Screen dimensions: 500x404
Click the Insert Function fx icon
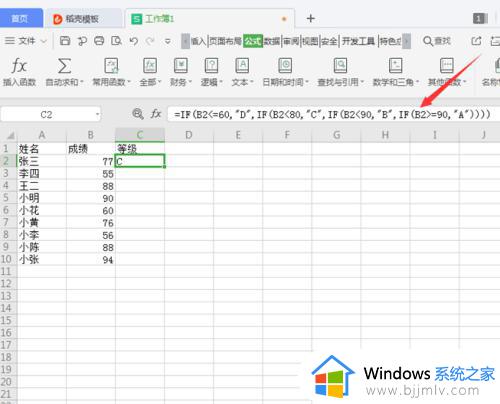tap(19, 66)
